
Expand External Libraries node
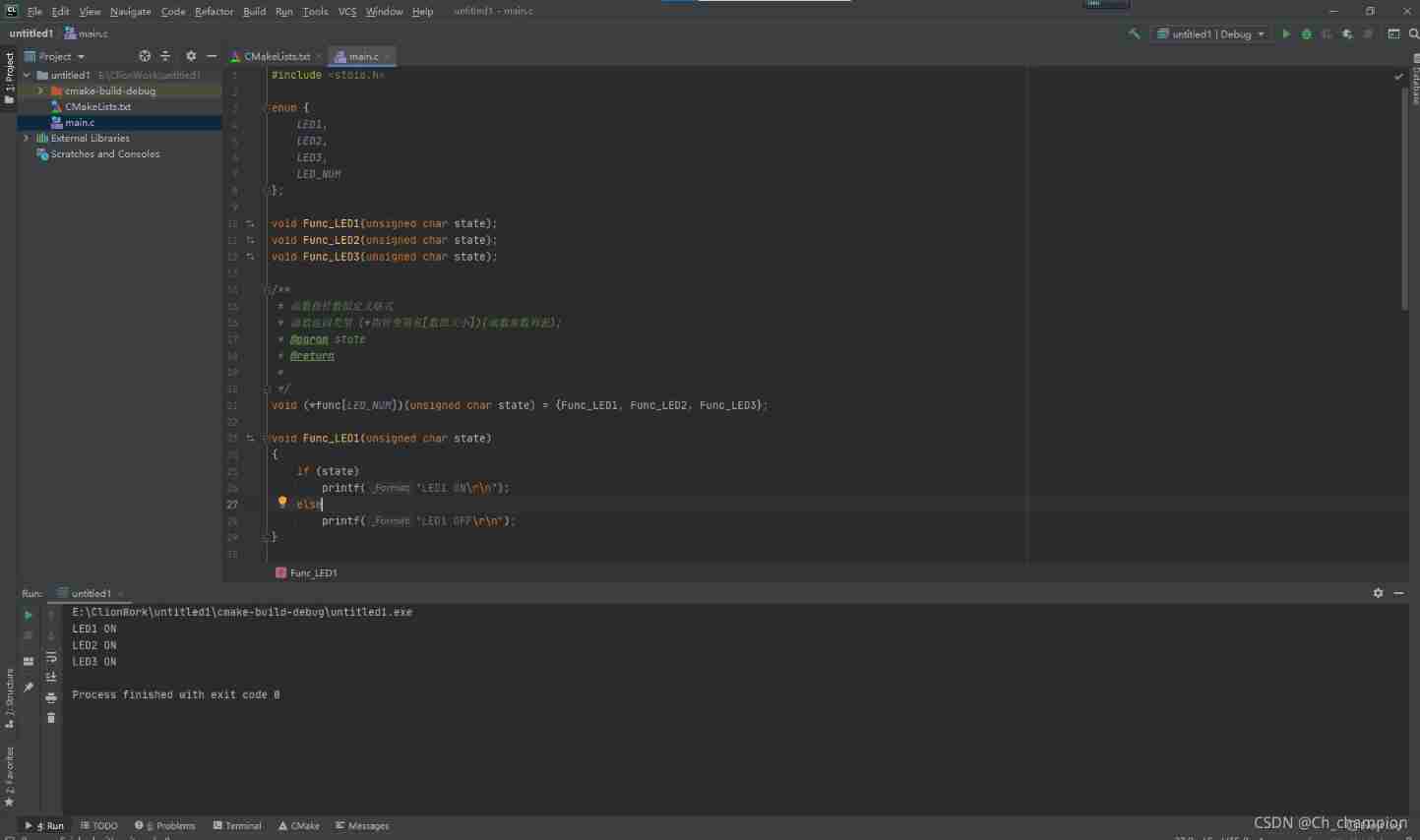pyautogui.click(x=27, y=138)
